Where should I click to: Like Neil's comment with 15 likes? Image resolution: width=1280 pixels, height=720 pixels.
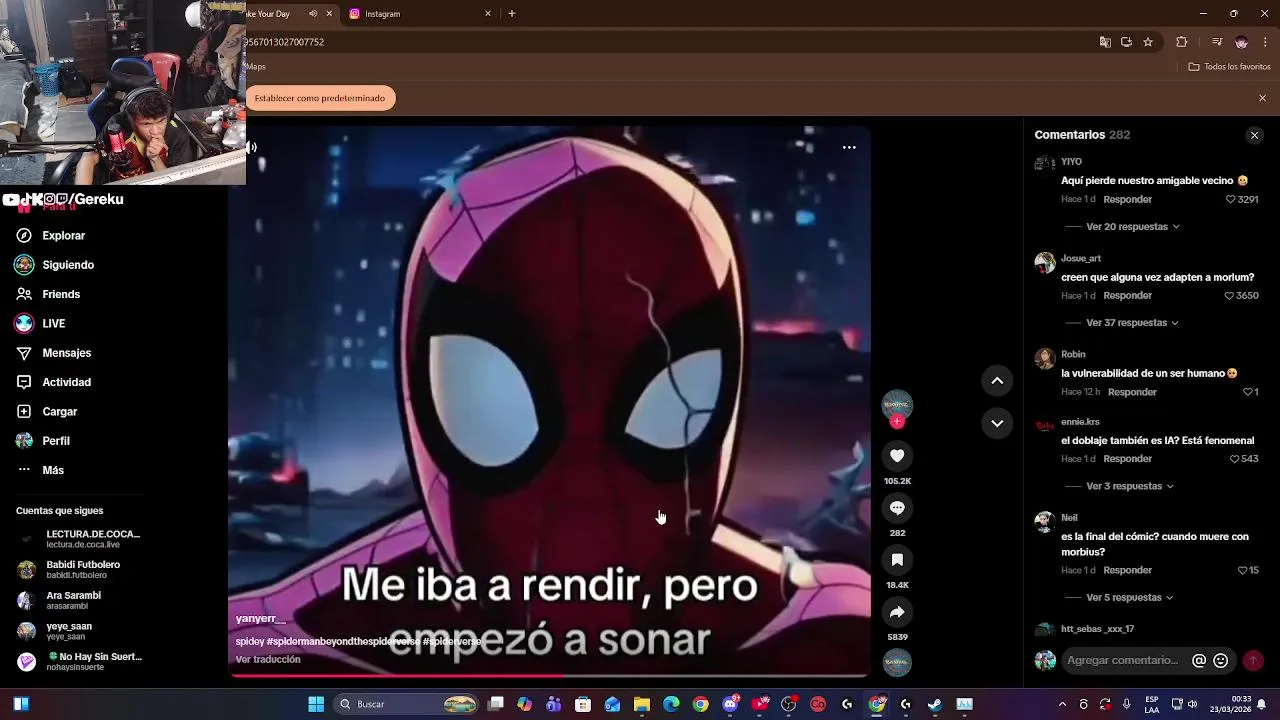[x=1242, y=570]
